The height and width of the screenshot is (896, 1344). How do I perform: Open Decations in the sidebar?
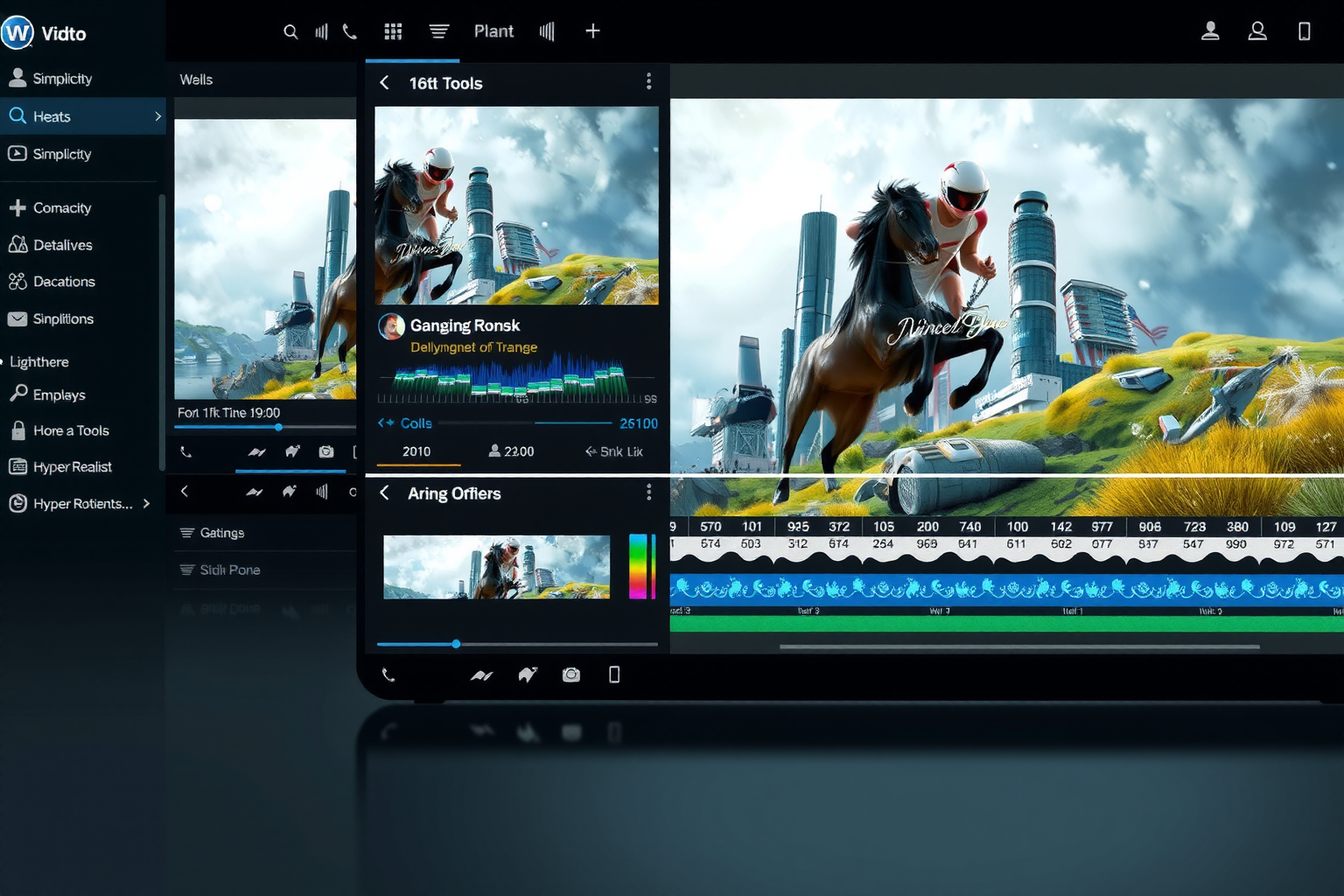point(64,282)
